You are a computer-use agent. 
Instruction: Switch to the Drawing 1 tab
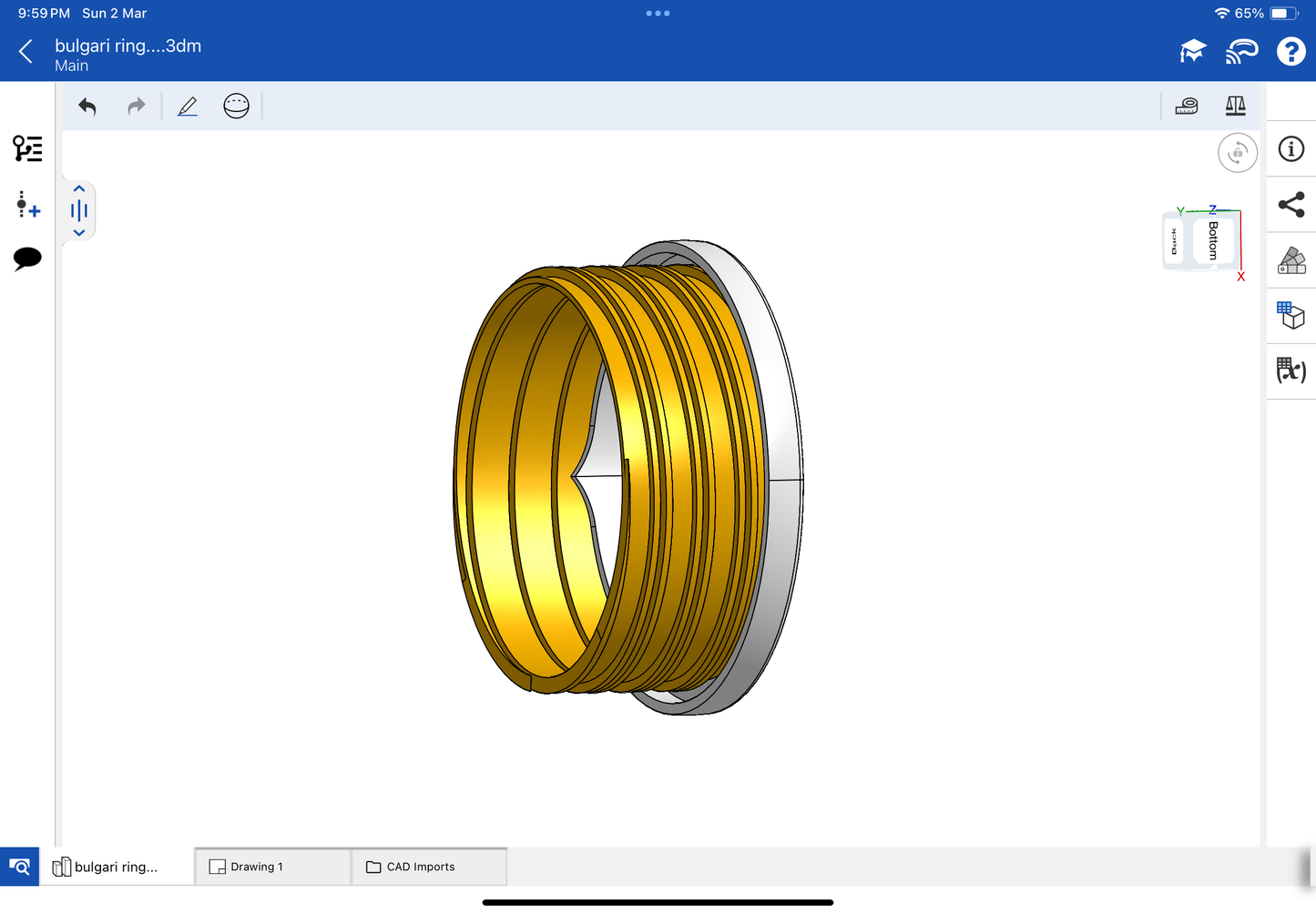272,867
